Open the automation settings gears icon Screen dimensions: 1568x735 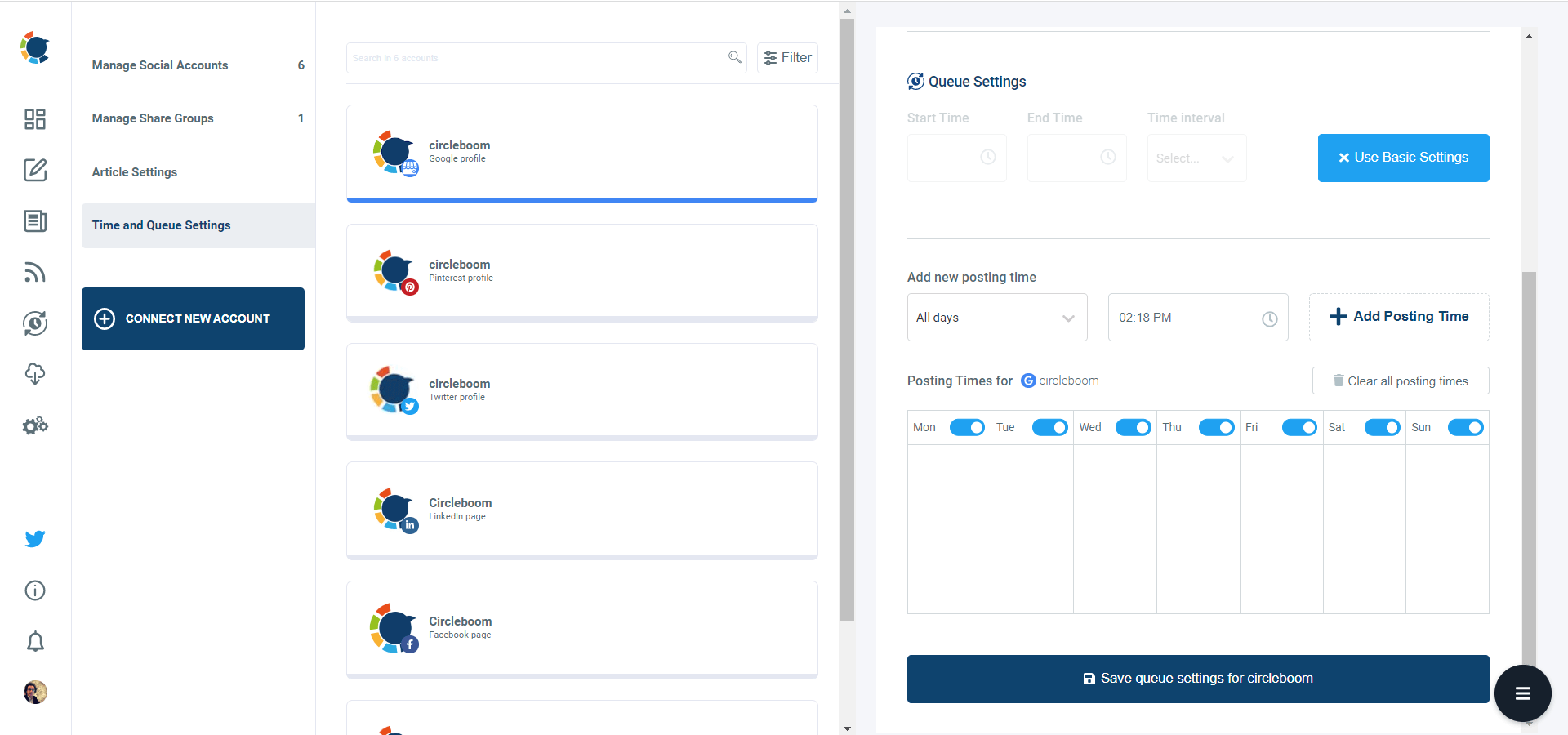click(x=34, y=425)
